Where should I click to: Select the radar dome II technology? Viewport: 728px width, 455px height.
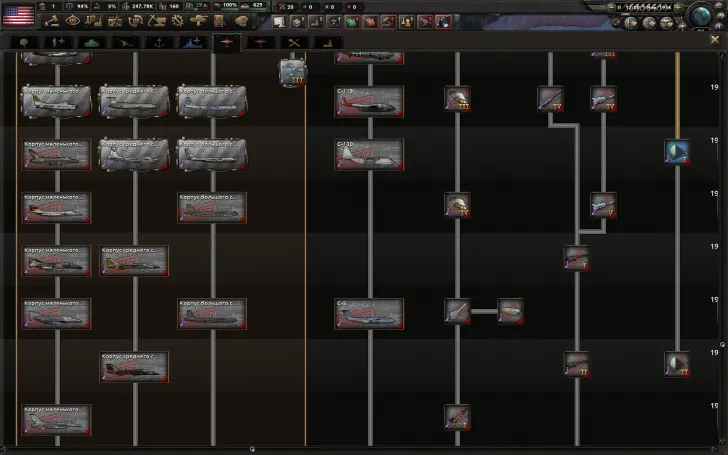677,364
